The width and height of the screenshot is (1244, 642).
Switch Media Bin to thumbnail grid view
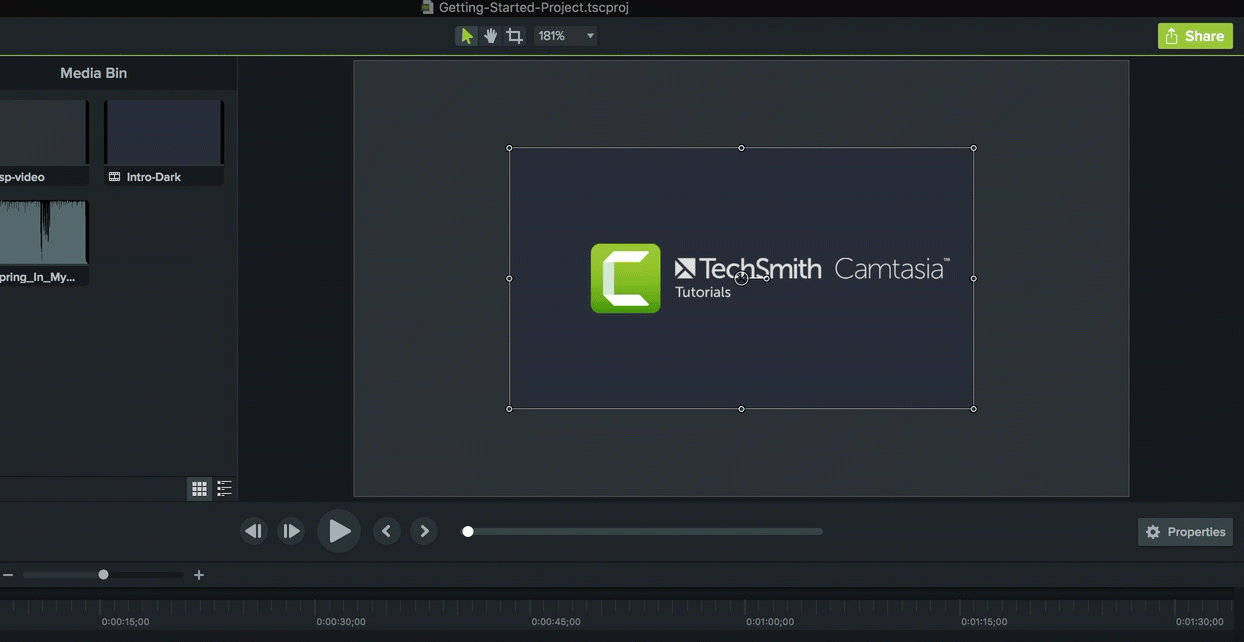199,488
